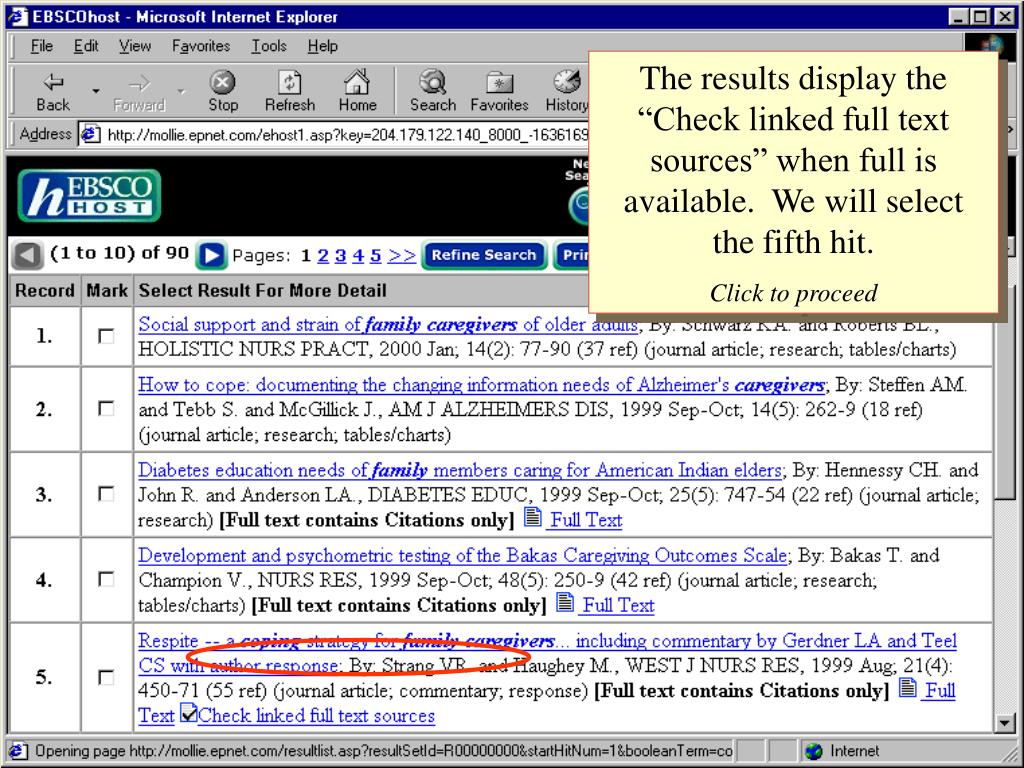Image resolution: width=1024 pixels, height=768 pixels.
Task: Go to results page 4
Action: 358,255
